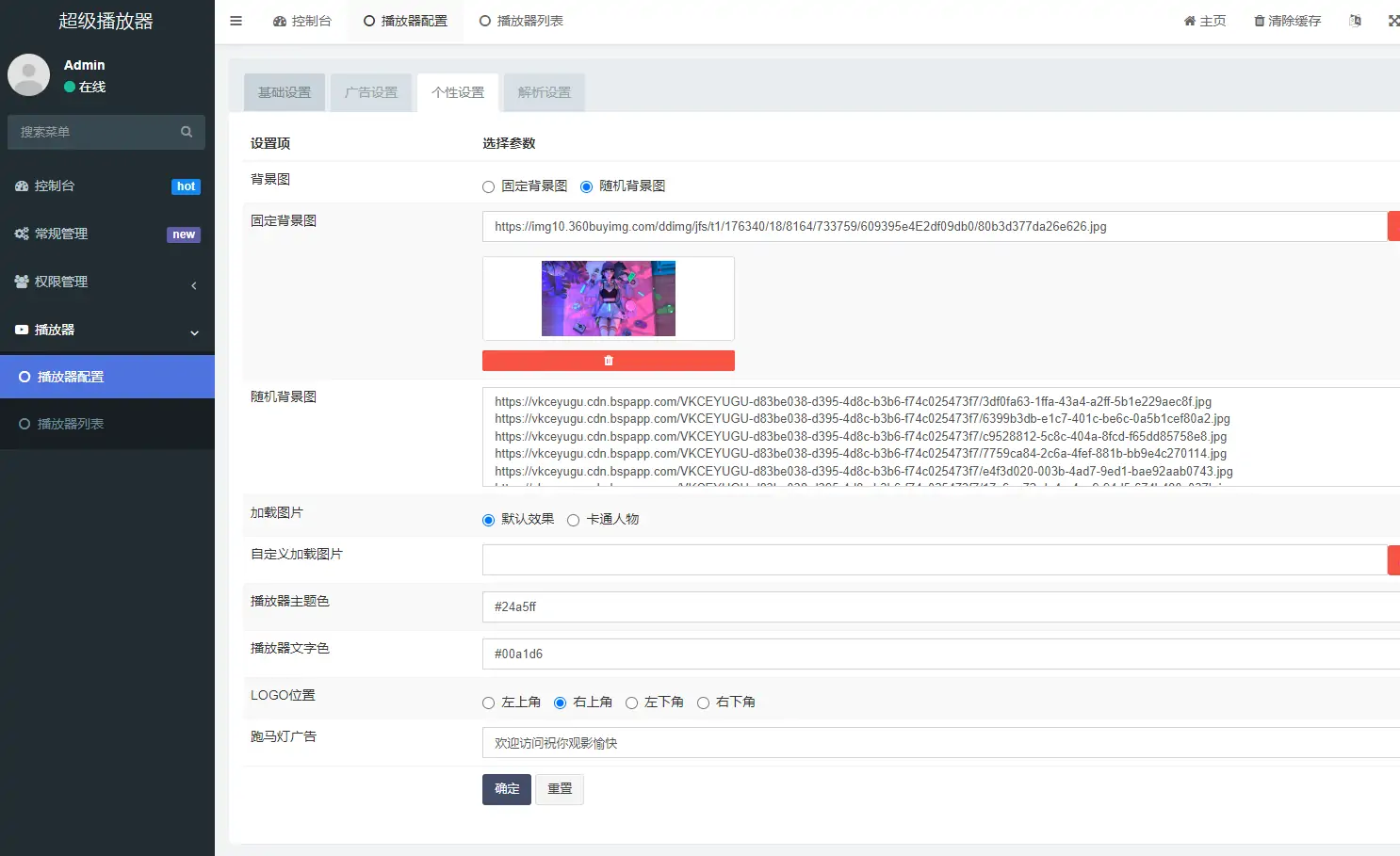
Task: Set LOGO位置 to 左下角
Action: click(x=631, y=702)
